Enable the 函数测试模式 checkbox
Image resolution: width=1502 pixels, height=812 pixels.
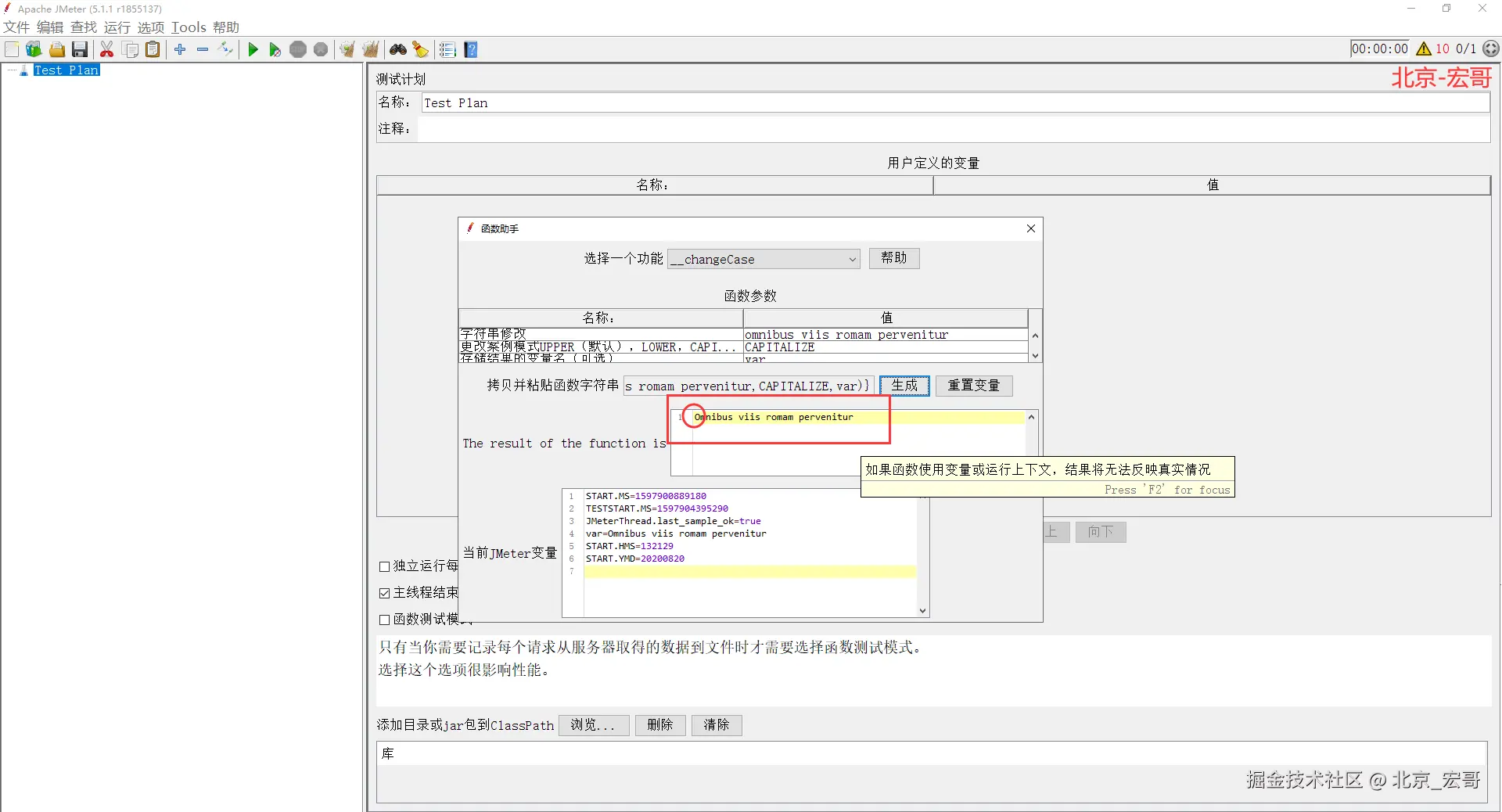click(x=384, y=620)
